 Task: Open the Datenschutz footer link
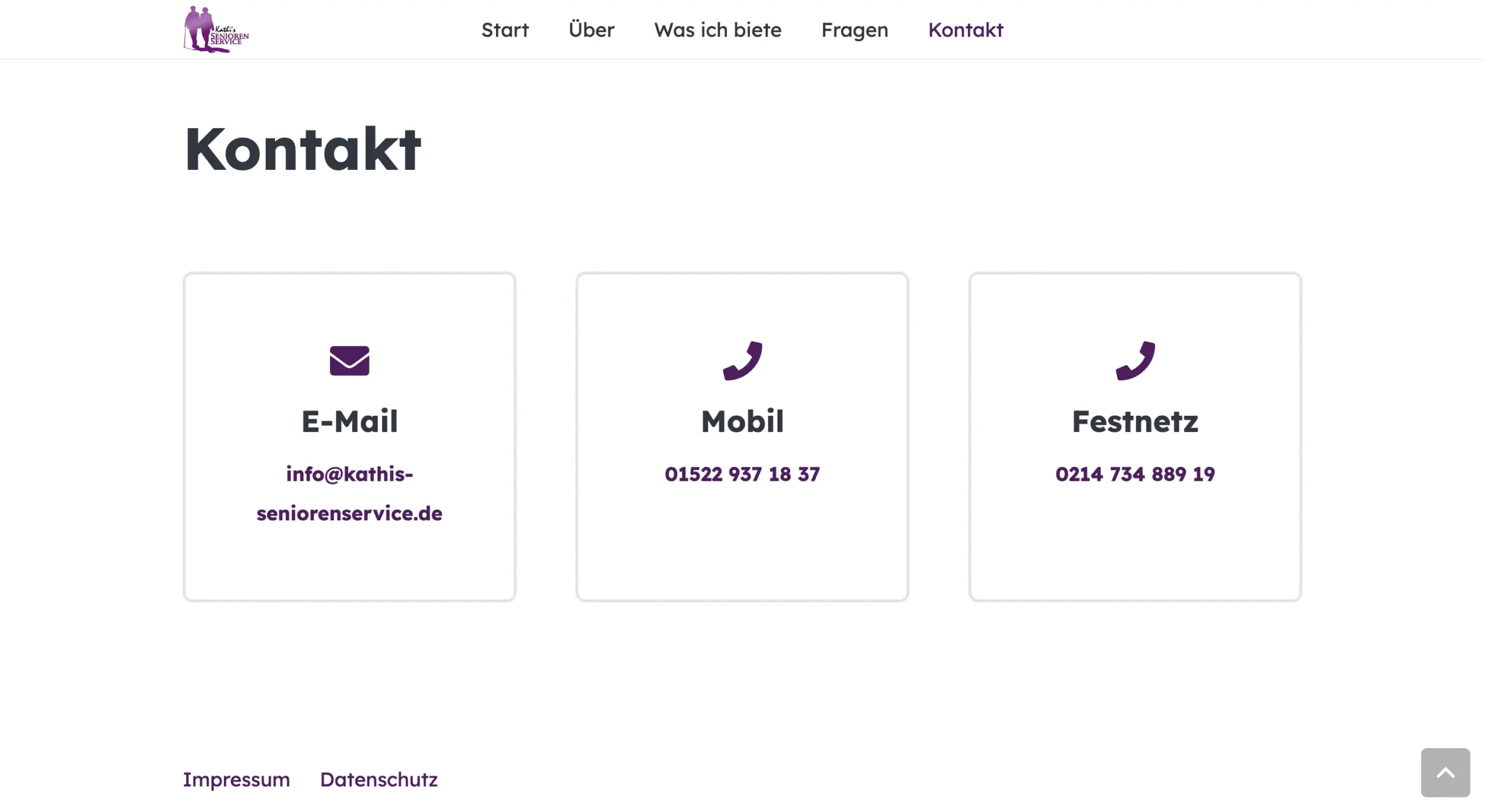point(379,780)
